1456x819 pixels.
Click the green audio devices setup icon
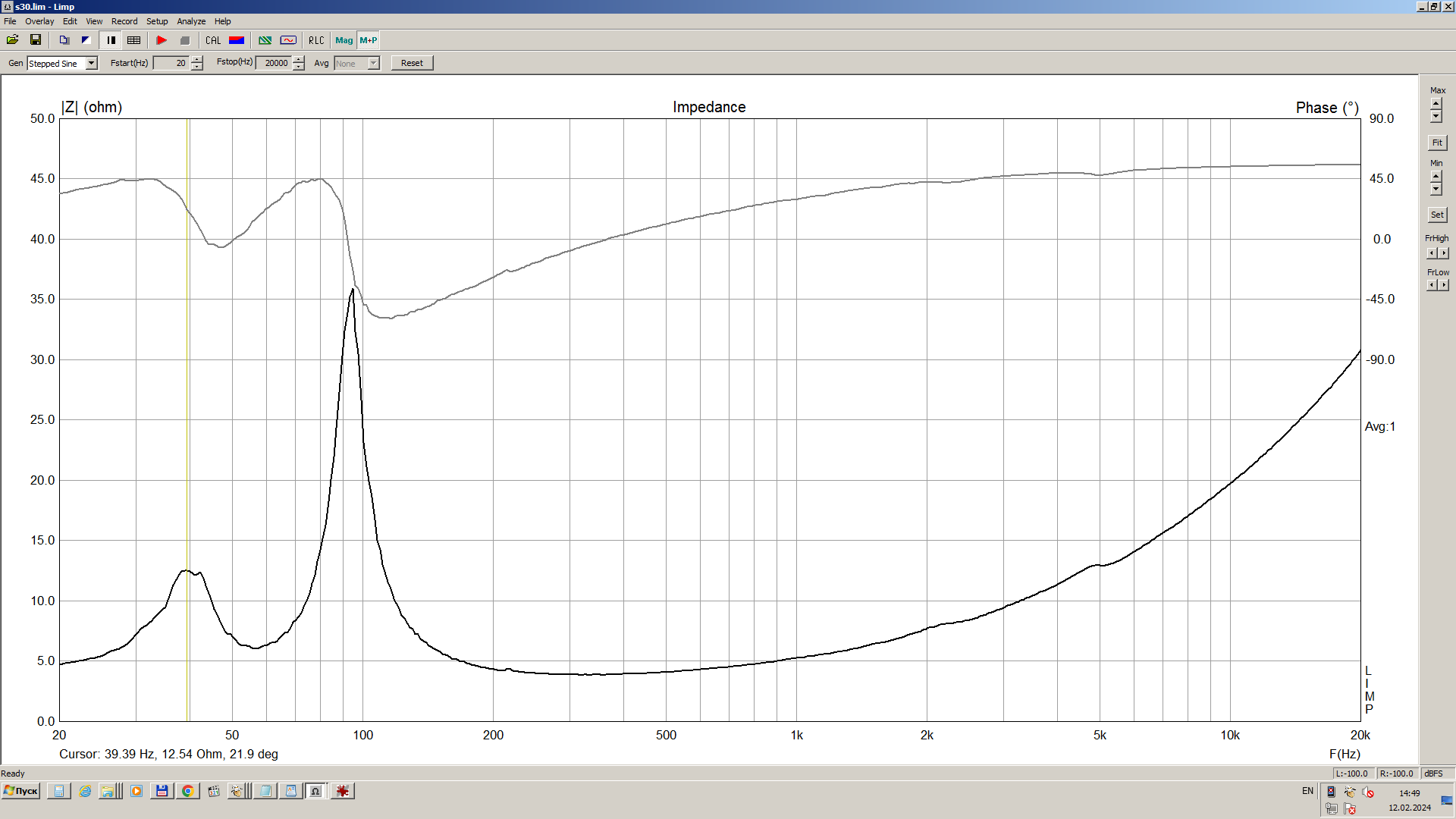coord(265,40)
